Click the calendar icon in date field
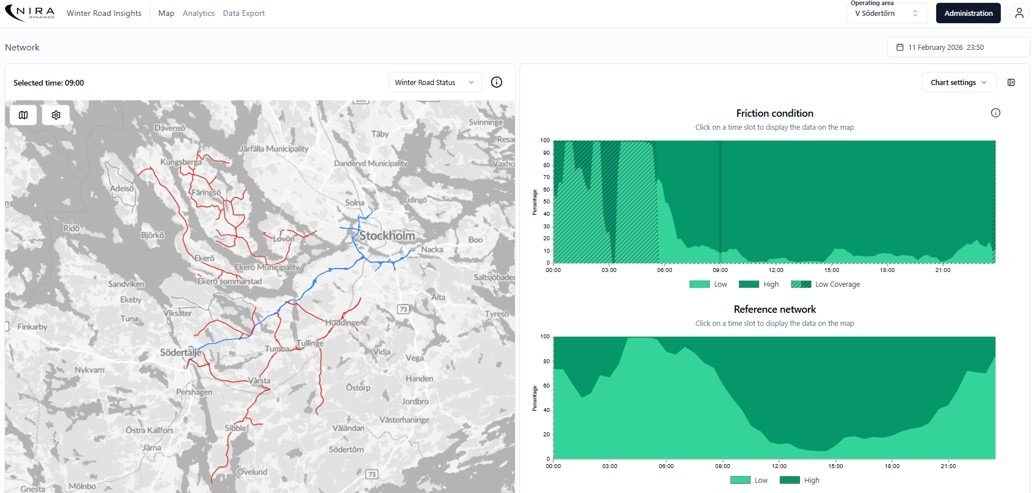The image size is (1032, 493). click(x=900, y=47)
